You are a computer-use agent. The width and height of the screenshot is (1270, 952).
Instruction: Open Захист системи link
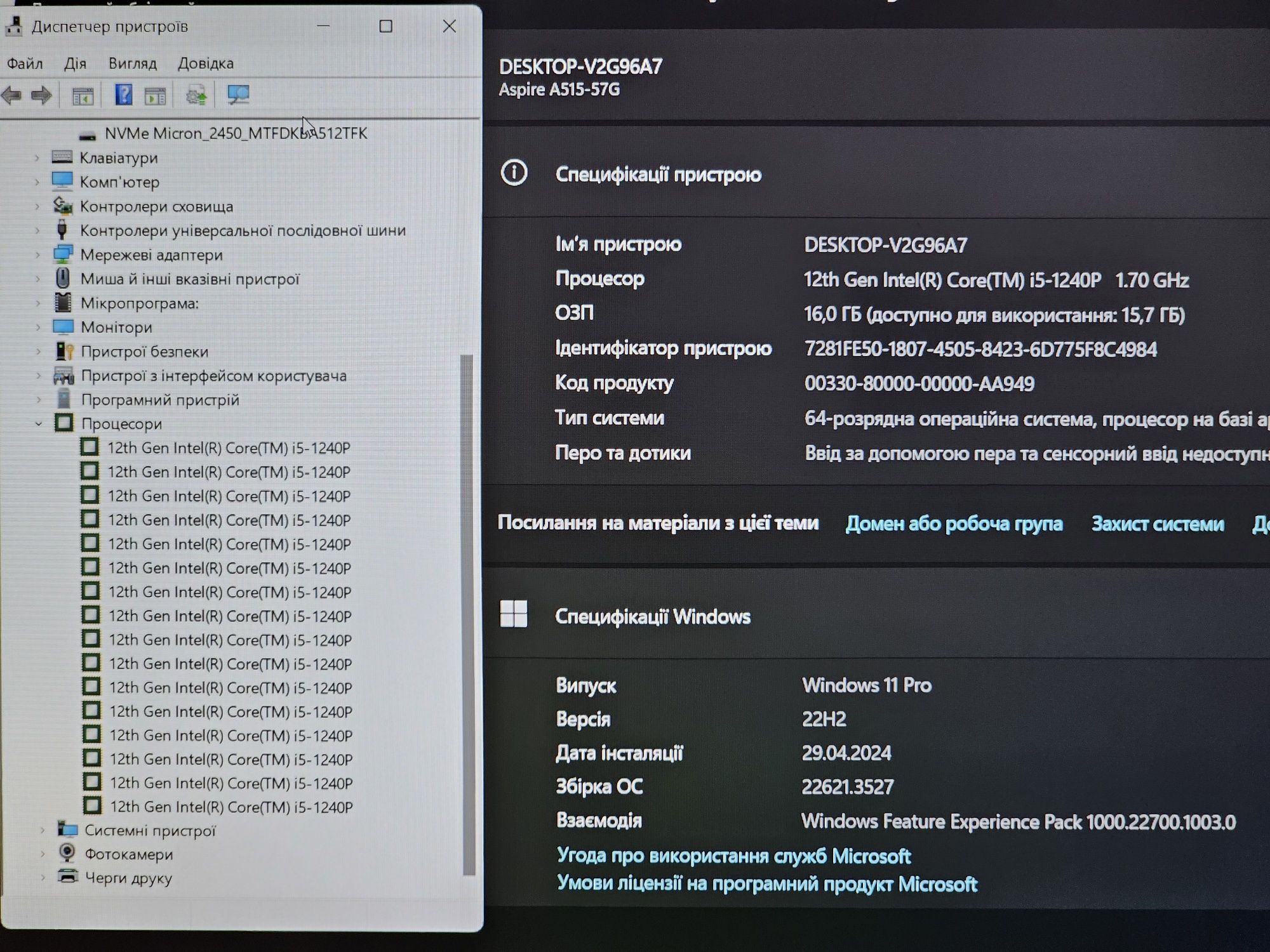[1158, 524]
